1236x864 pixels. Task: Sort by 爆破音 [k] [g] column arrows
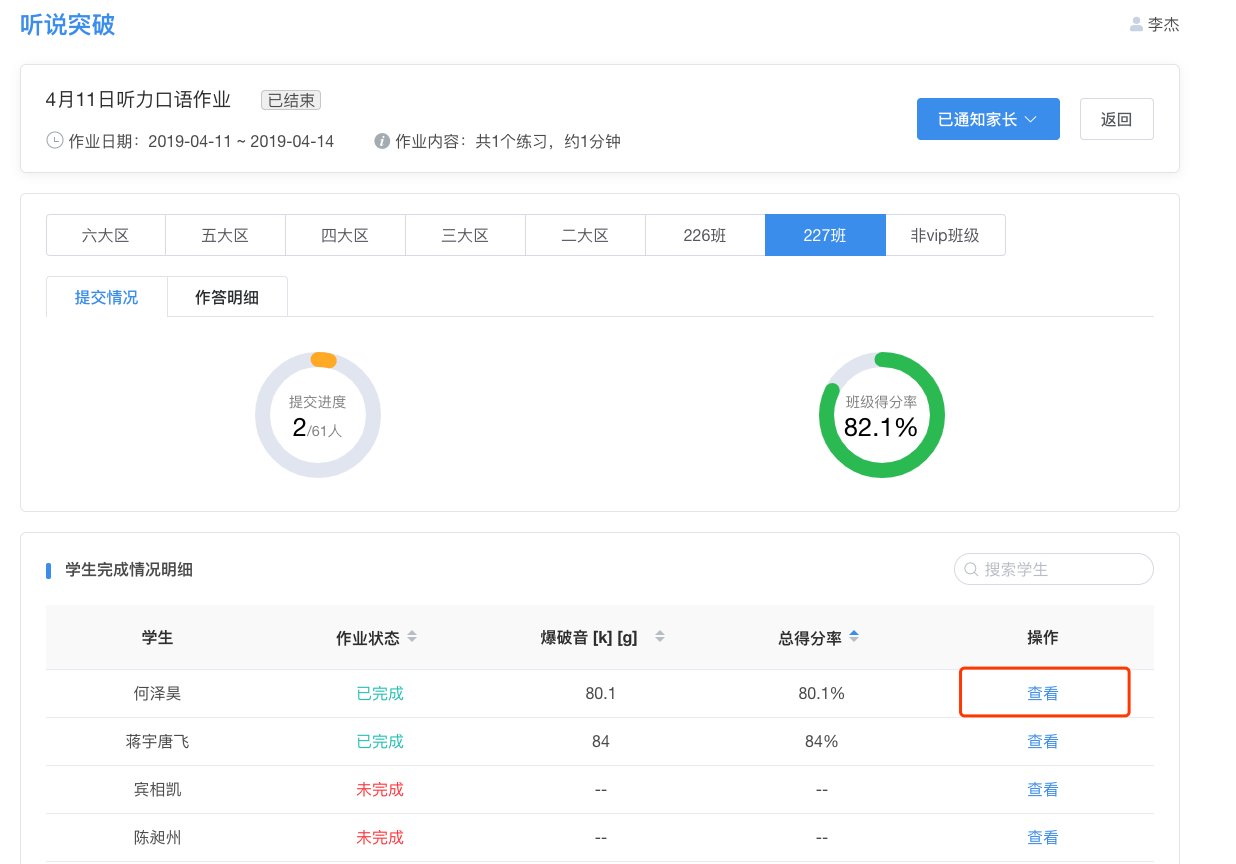(x=659, y=637)
